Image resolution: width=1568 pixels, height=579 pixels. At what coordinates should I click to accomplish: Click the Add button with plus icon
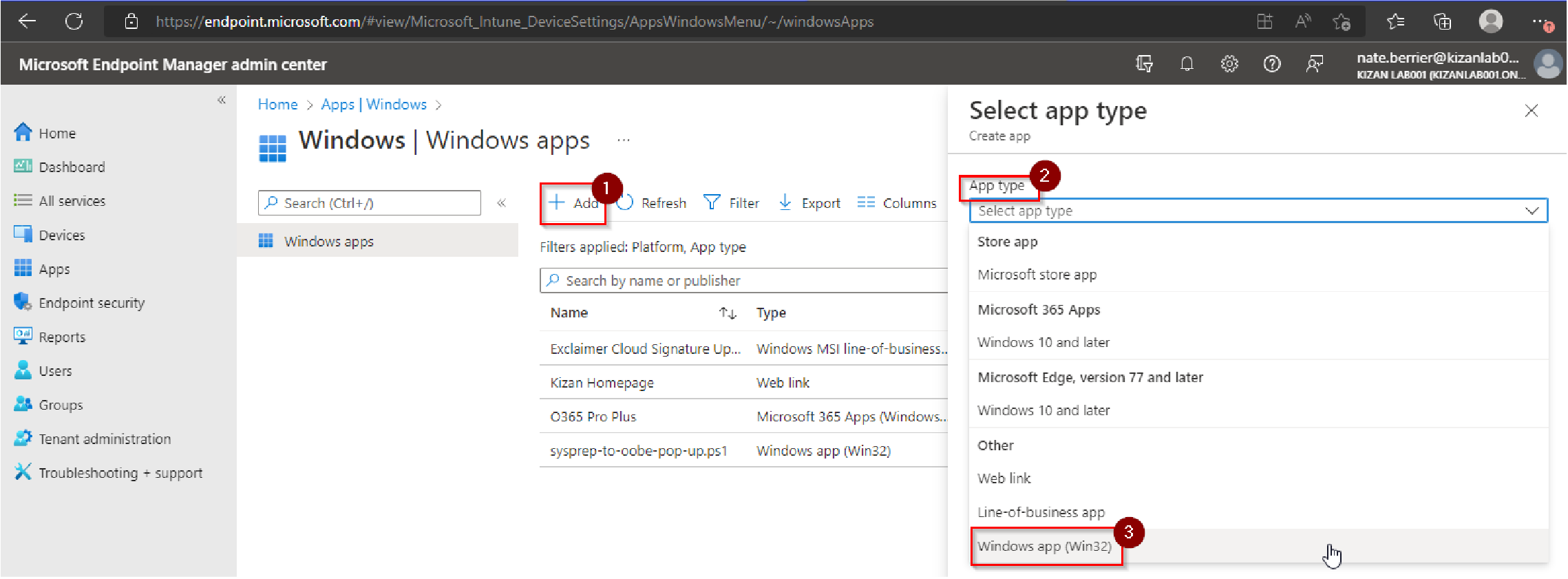pos(573,203)
